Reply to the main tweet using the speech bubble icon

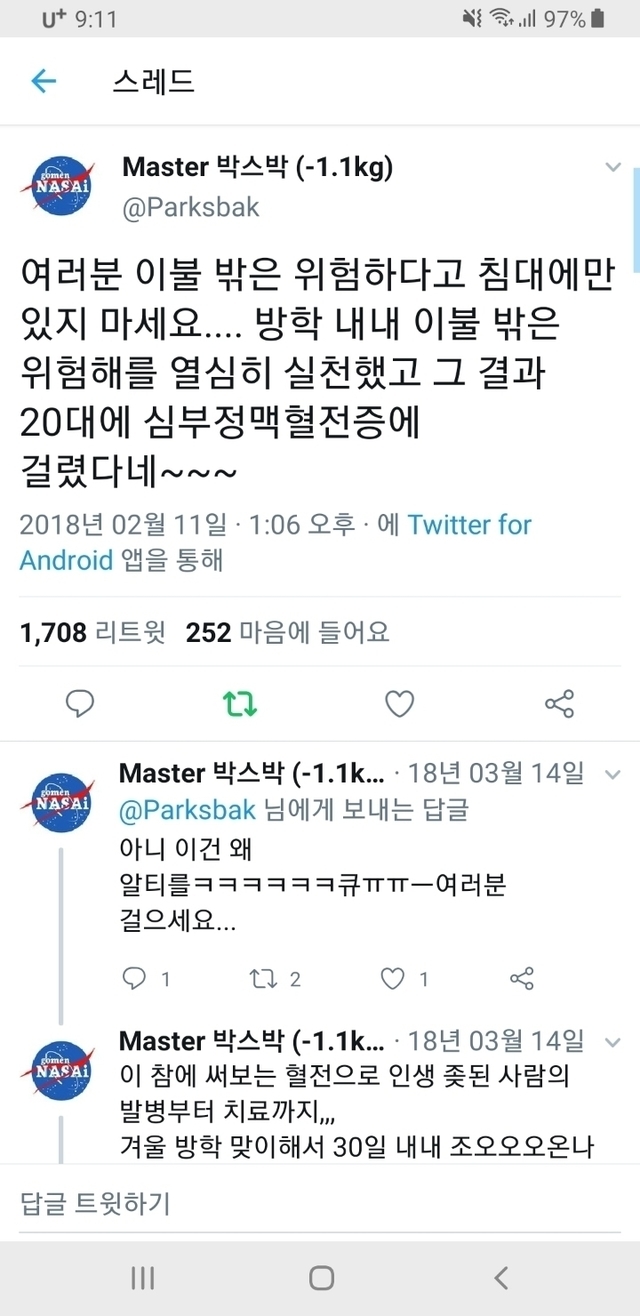(80, 704)
